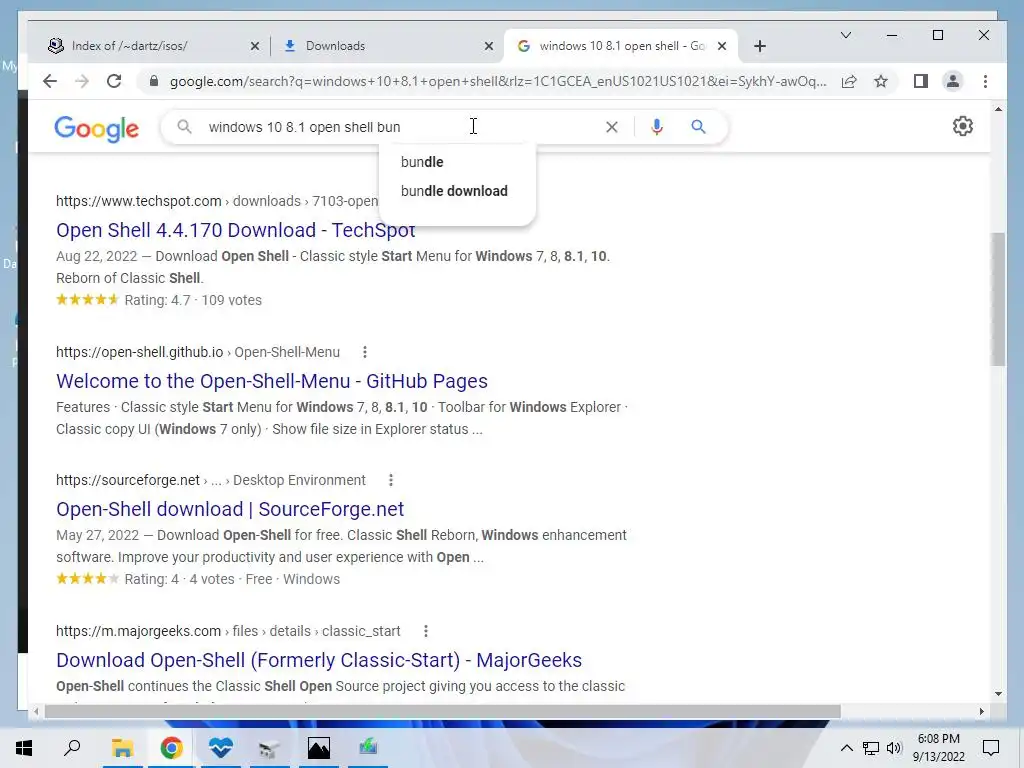
Task: Close the Downloads tab
Action: click(x=488, y=46)
